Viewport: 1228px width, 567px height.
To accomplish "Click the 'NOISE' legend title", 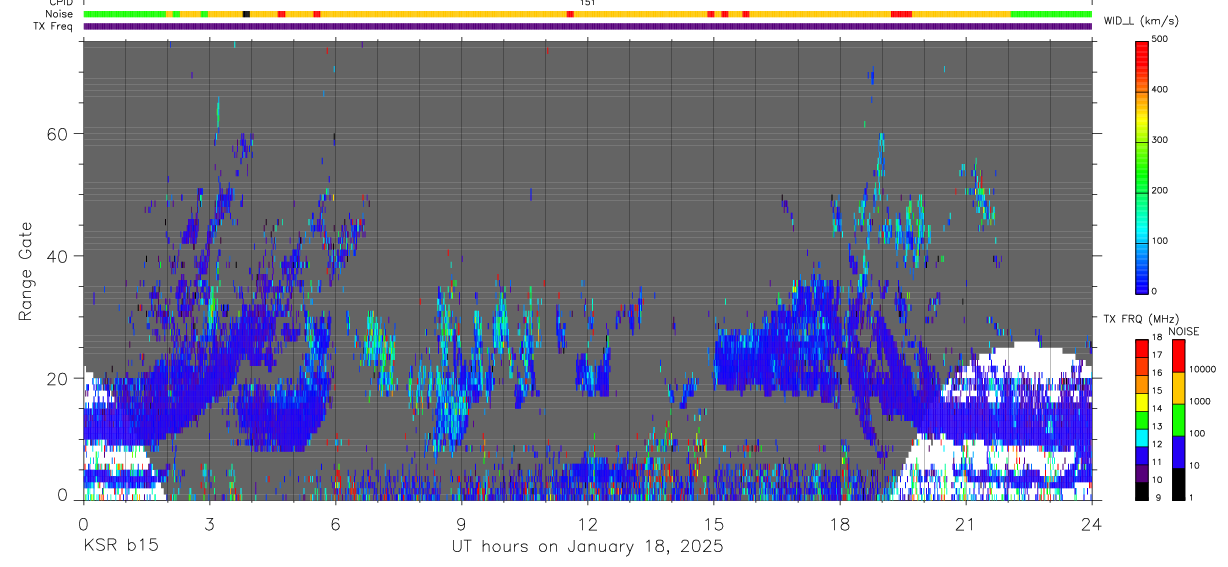I will 1184,331.
